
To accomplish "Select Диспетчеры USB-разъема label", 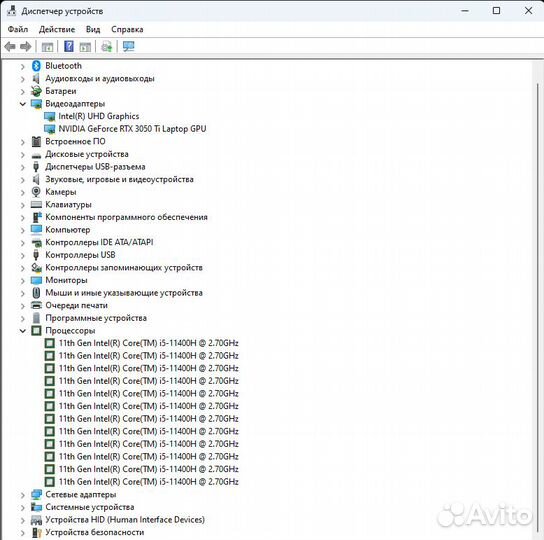I will tap(95, 167).
